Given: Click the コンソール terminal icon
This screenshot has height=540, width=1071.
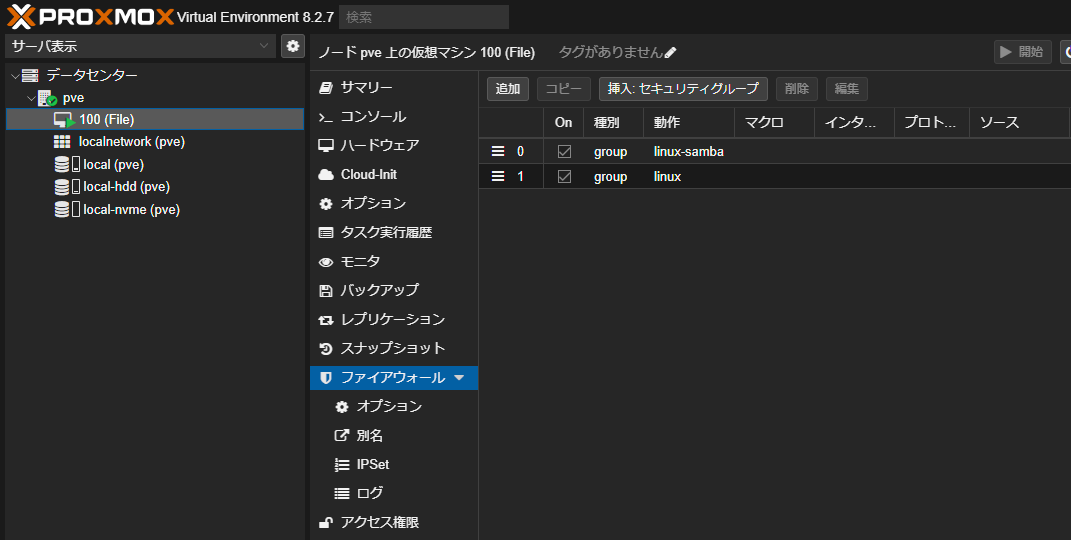Looking at the screenshot, I should point(326,117).
